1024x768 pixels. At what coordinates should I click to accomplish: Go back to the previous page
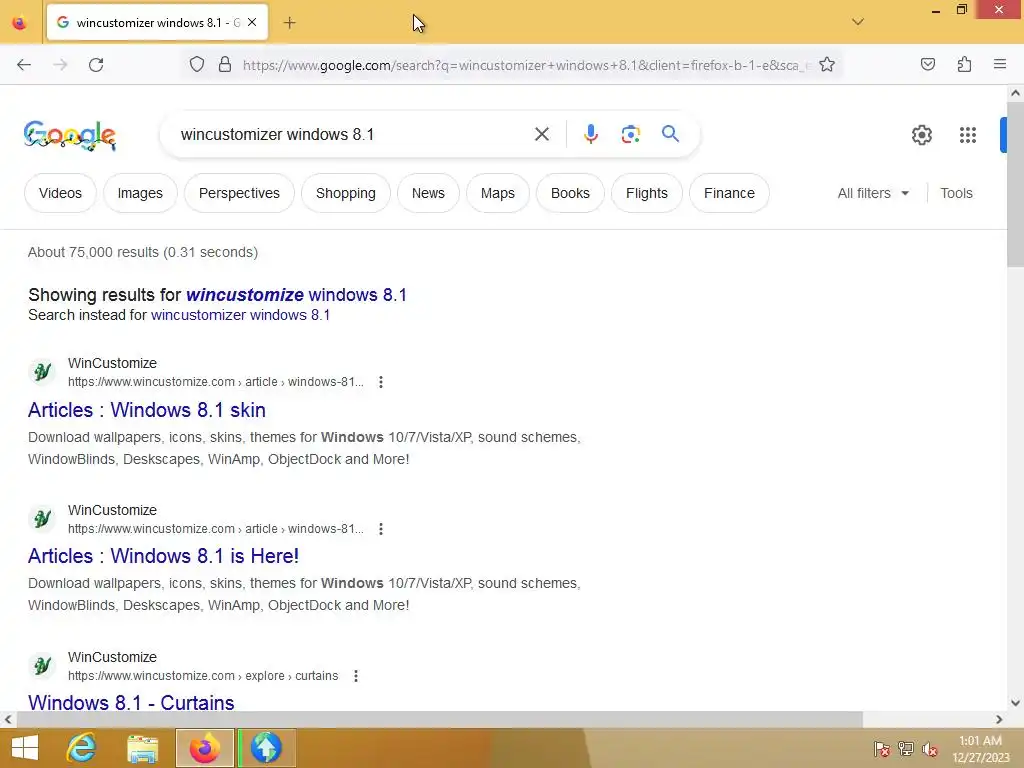pyautogui.click(x=24, y=65)
